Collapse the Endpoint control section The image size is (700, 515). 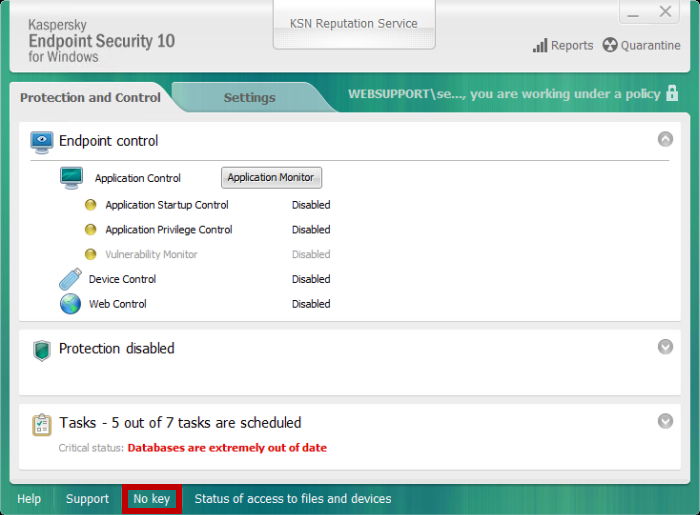pos(665,139)
